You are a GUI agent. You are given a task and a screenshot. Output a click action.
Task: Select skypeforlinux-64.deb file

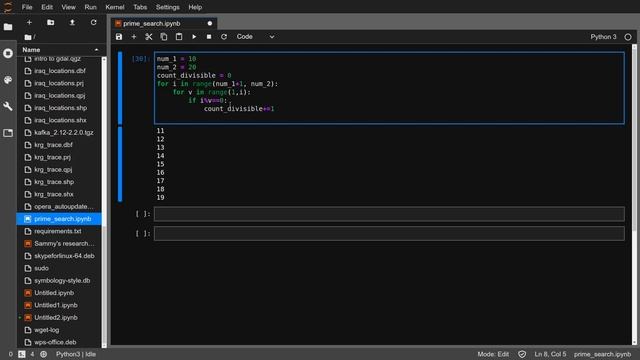pyautogui.click(x=59, y=256)
